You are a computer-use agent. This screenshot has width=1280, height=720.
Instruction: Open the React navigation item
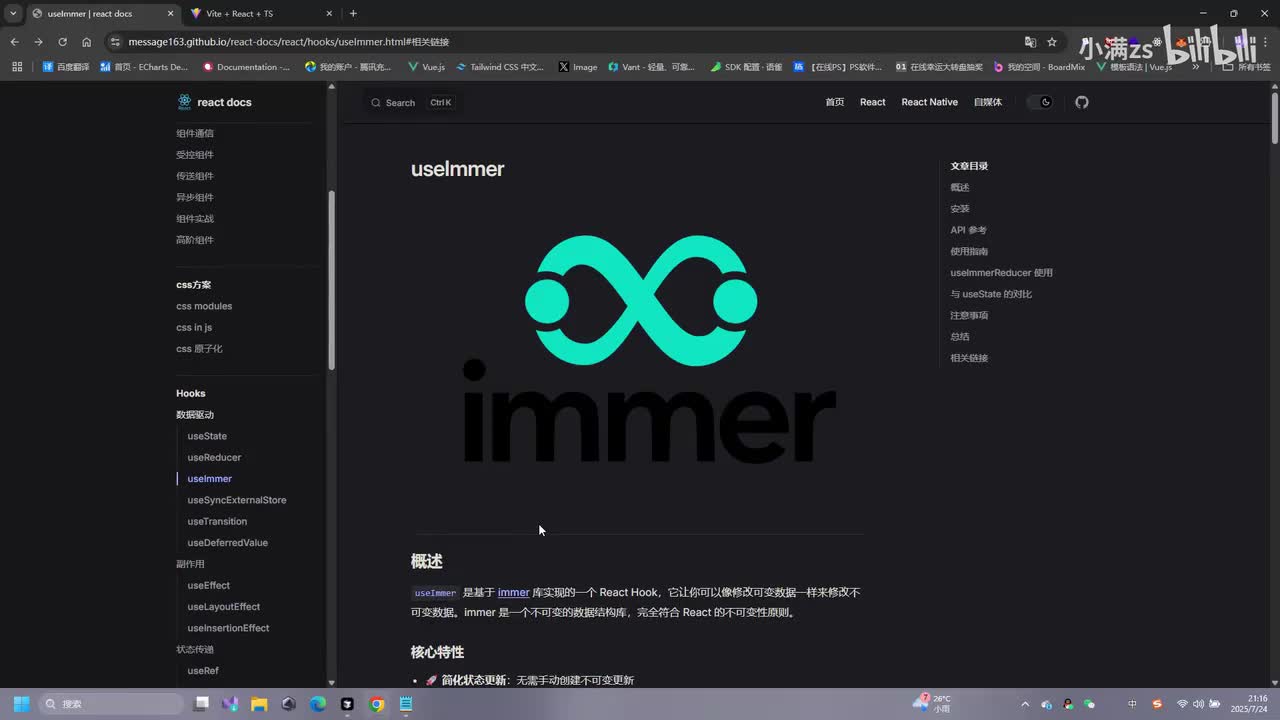point(873,102)
